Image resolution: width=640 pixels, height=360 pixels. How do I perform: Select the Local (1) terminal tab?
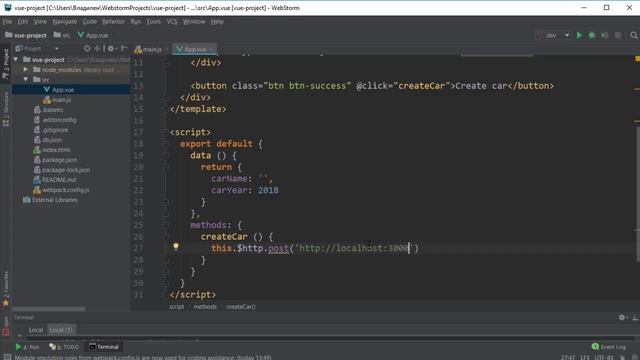pos(61,330)
